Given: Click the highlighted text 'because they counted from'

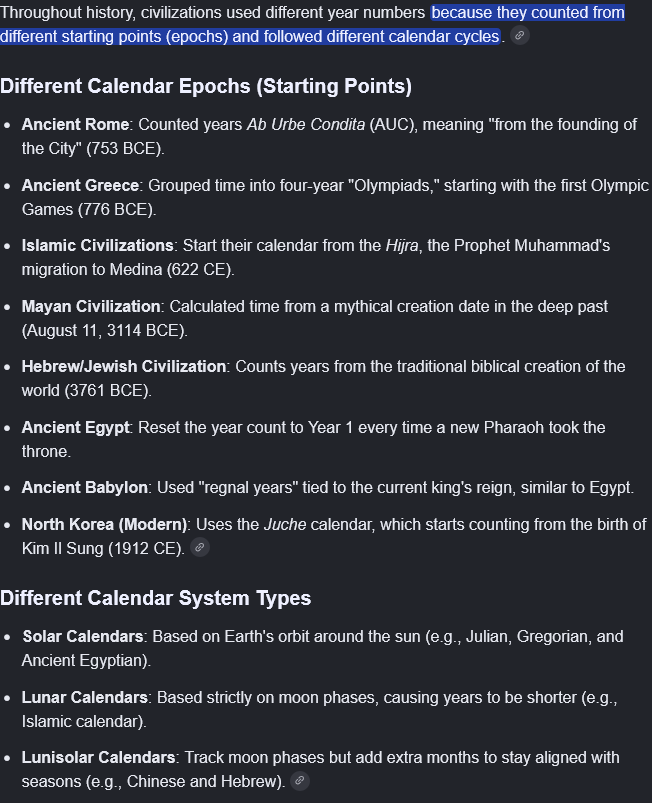Looking at the screenshot, I should pos(528,12).
